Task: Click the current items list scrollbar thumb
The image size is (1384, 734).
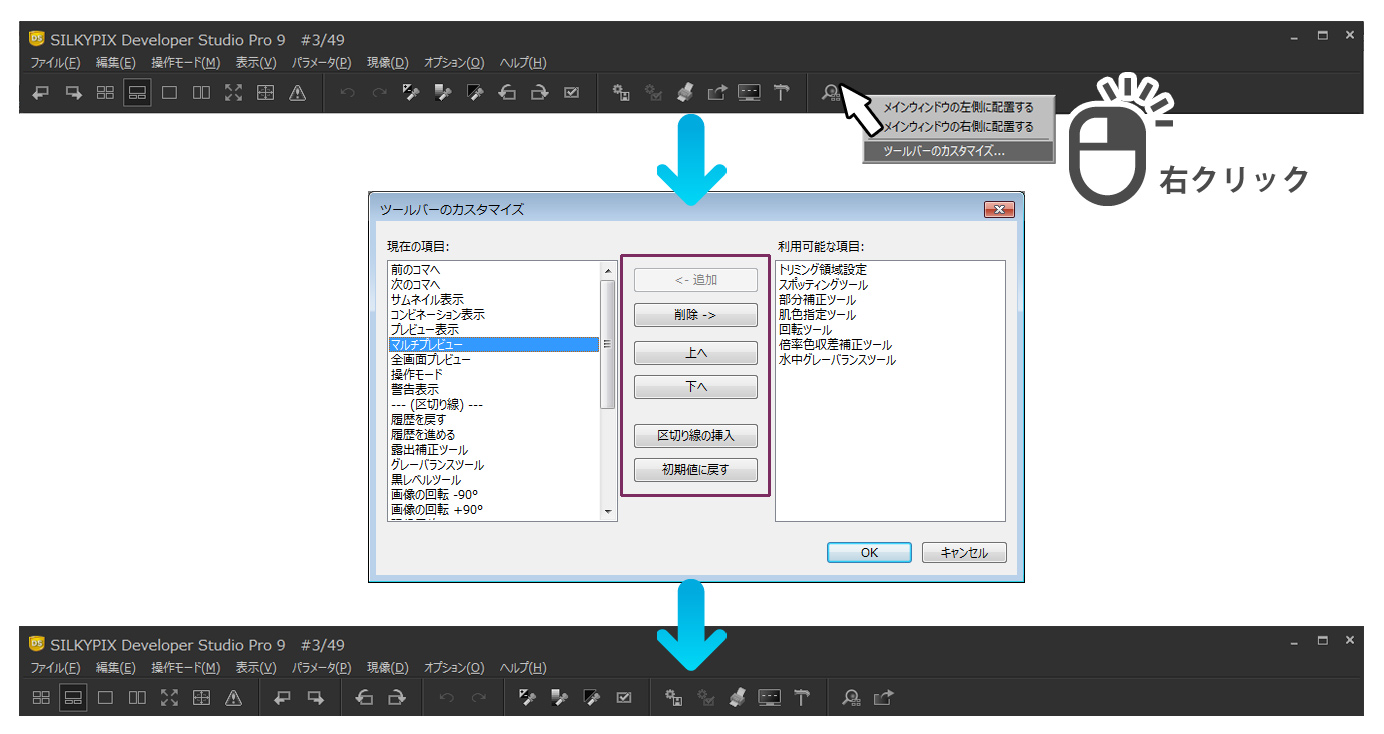Action: point(607,344)
